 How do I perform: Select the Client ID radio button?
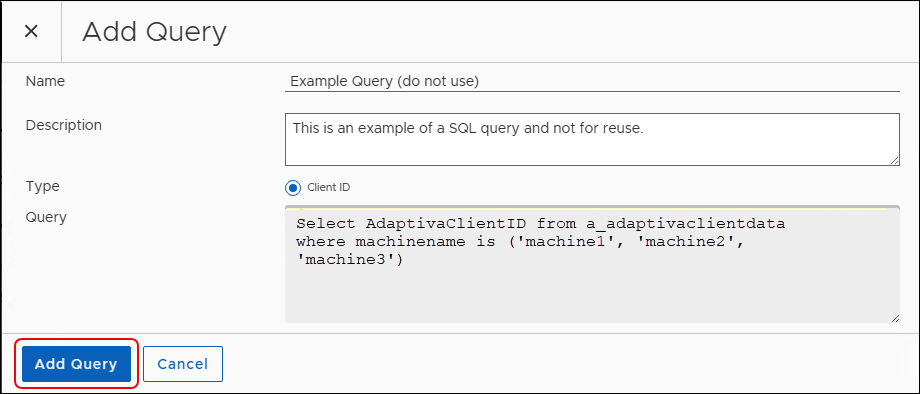[x=292, y=188]
